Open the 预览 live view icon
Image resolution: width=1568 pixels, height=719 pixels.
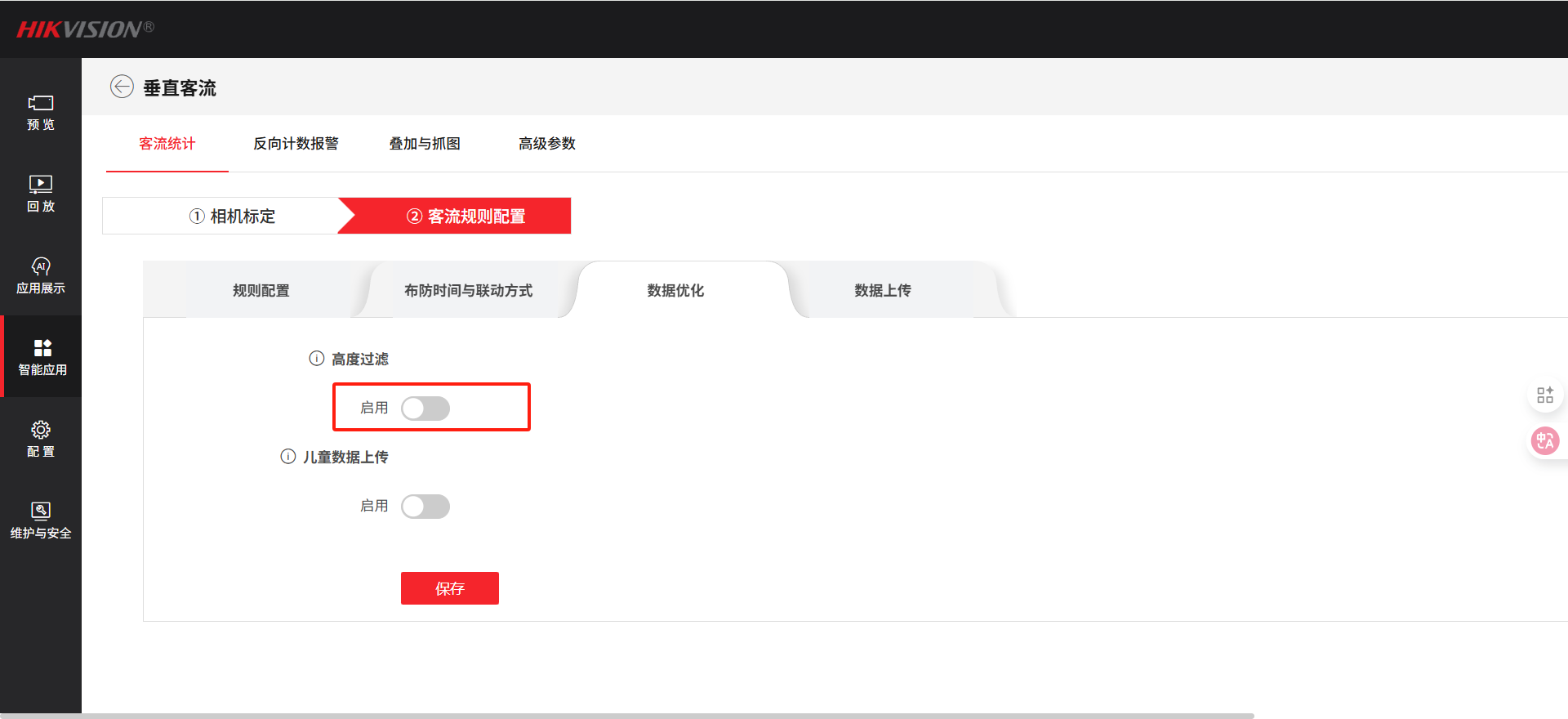pyautogui.click(x=41, y=103)
